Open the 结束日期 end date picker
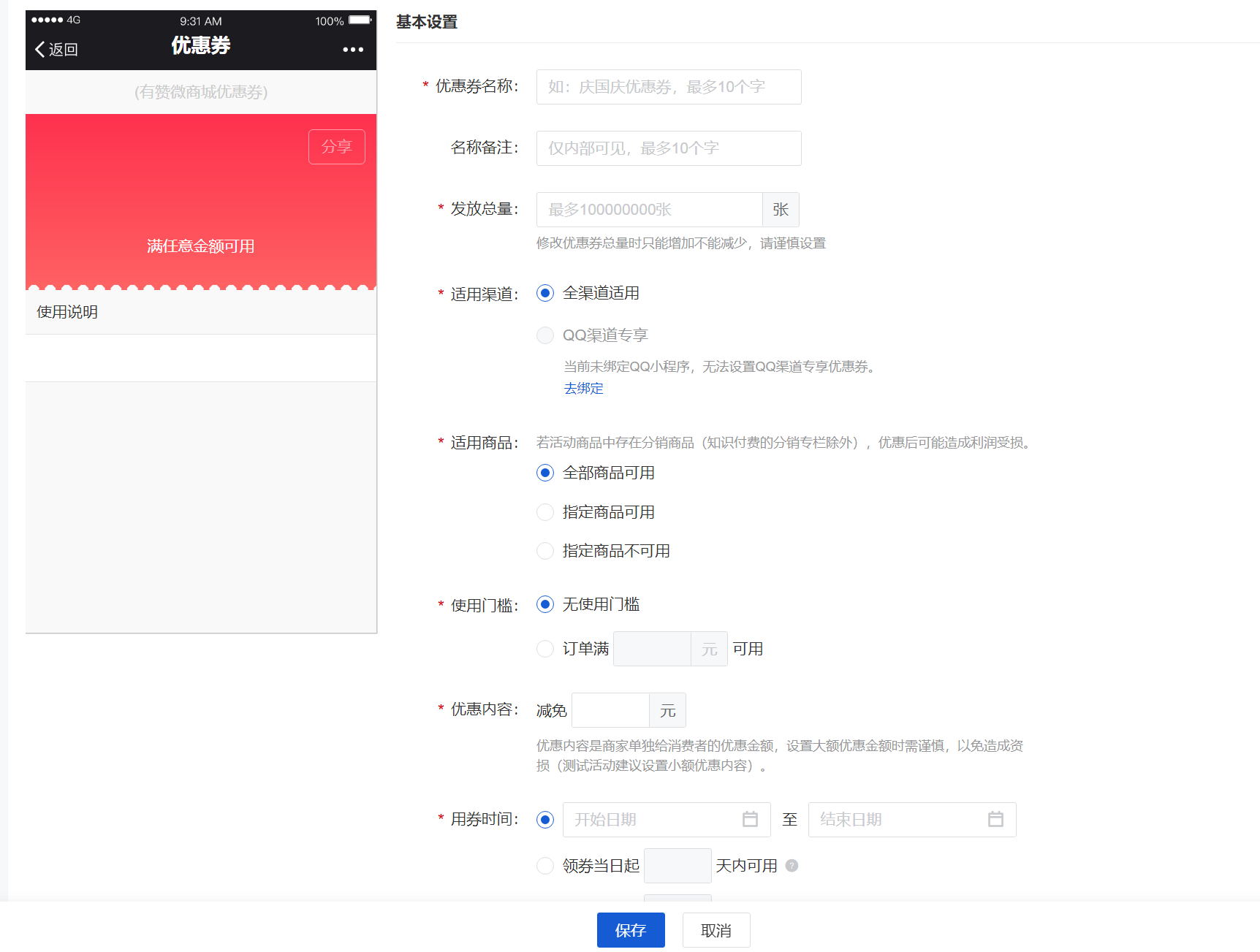1260x952 pixels. point(912,820)
